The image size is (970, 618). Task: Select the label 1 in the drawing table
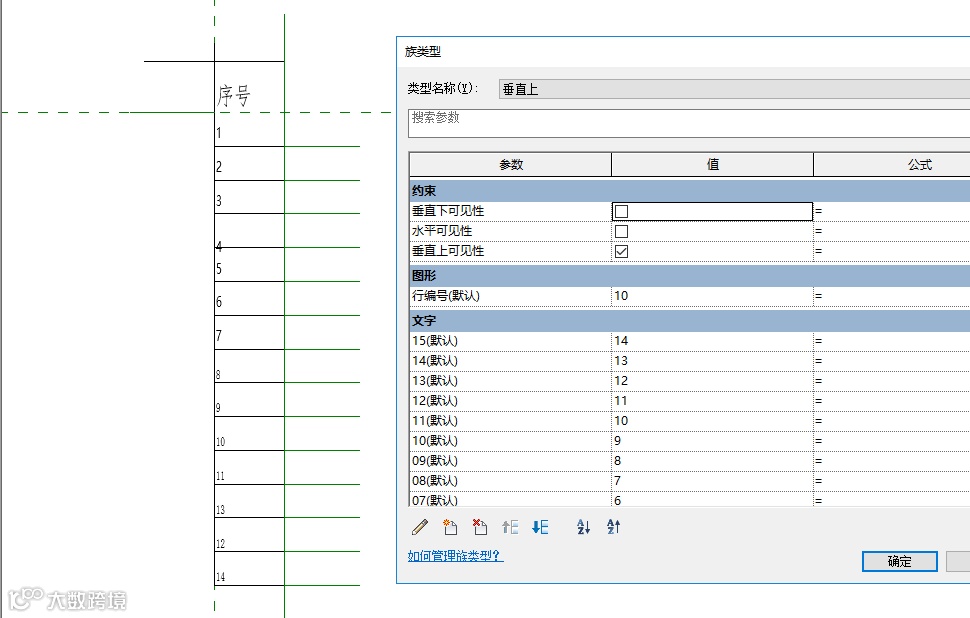(x=218, y=132)
